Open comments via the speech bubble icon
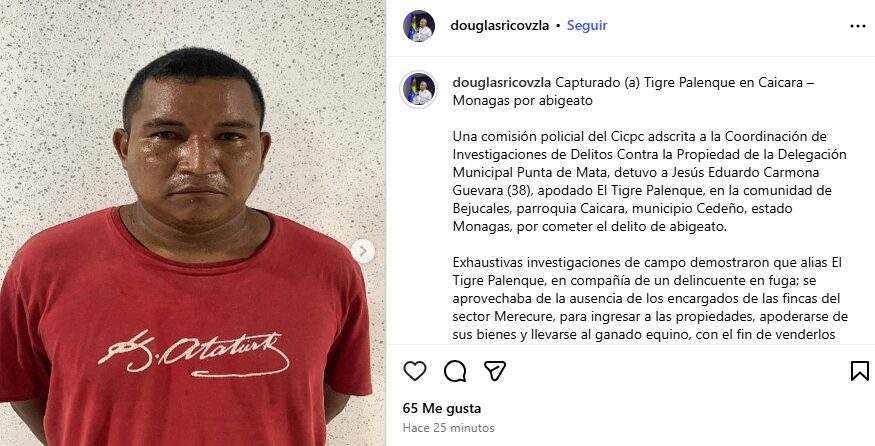Viewport: 875px width, 446px height. pyautogui.click(x=455, y=371)
